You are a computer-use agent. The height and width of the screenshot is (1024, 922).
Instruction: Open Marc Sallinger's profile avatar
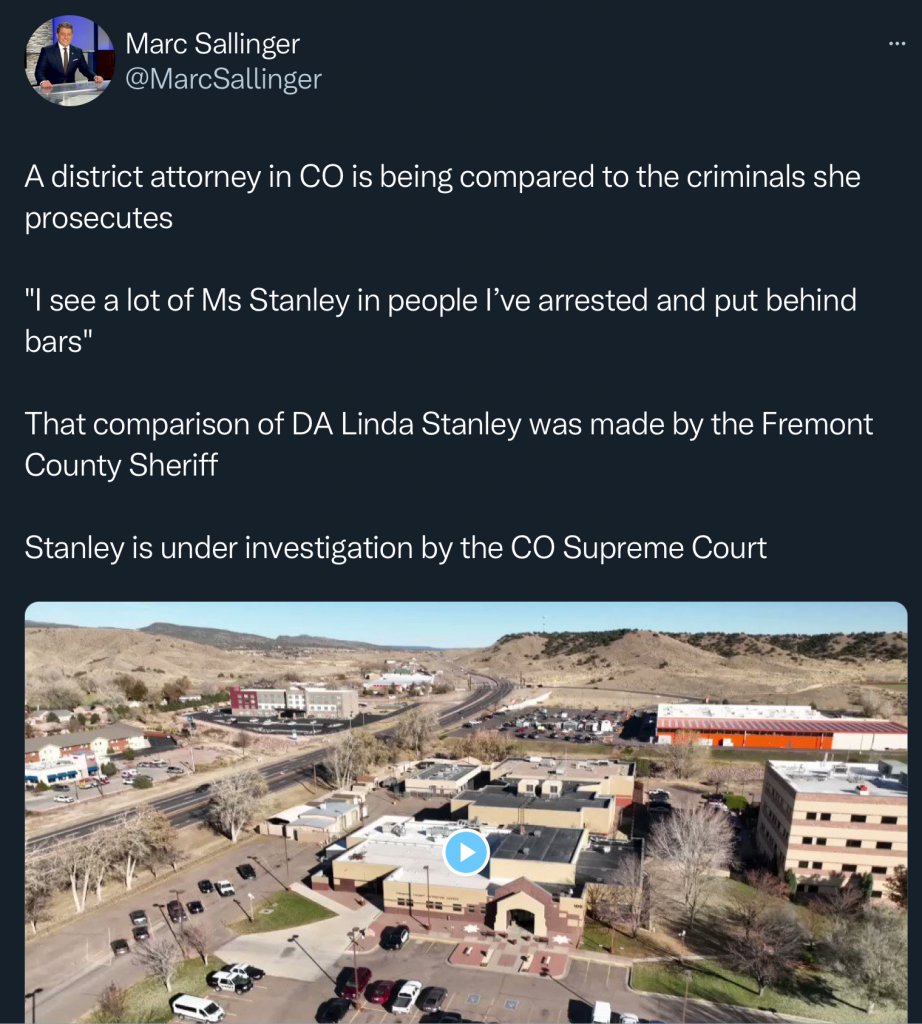[x=68, y=61]
